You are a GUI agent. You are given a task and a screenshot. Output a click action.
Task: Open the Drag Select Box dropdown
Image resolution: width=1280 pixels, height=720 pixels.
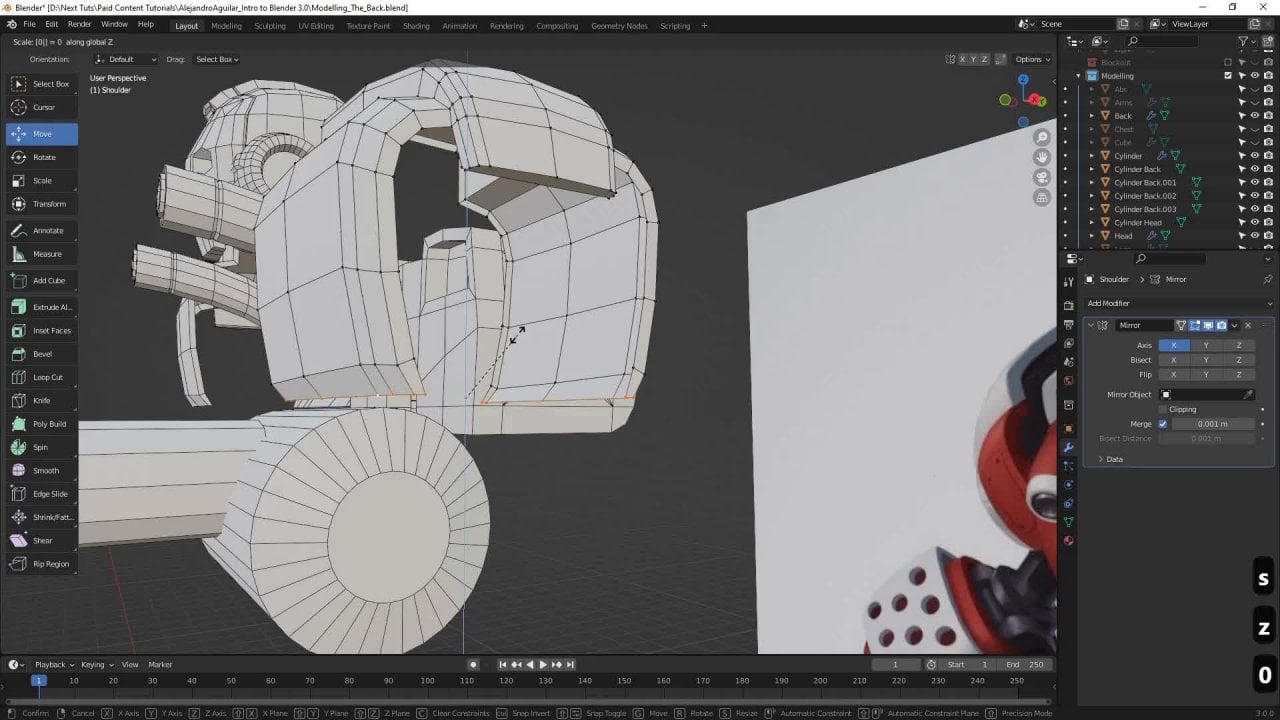click(216, 59)
